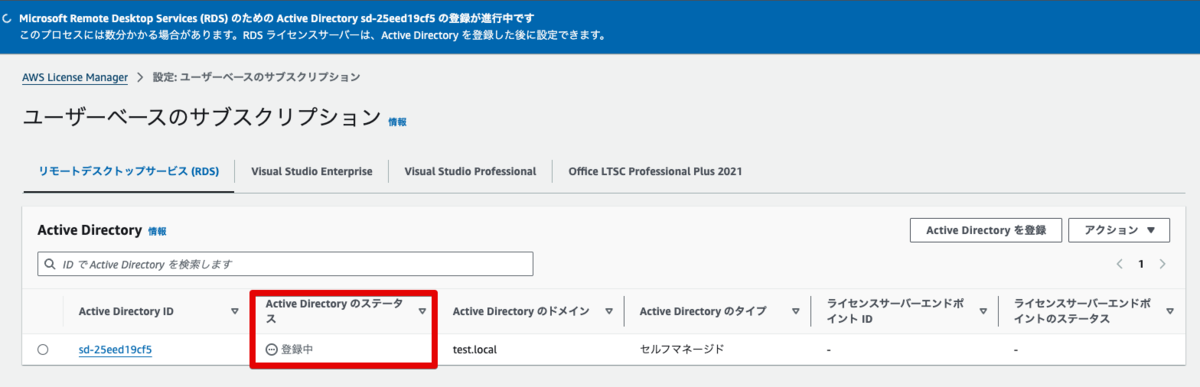Click the 情報 link next to the page title
Image resolution: width=1200 pixels, height=387 pixels.
point(397,122)
